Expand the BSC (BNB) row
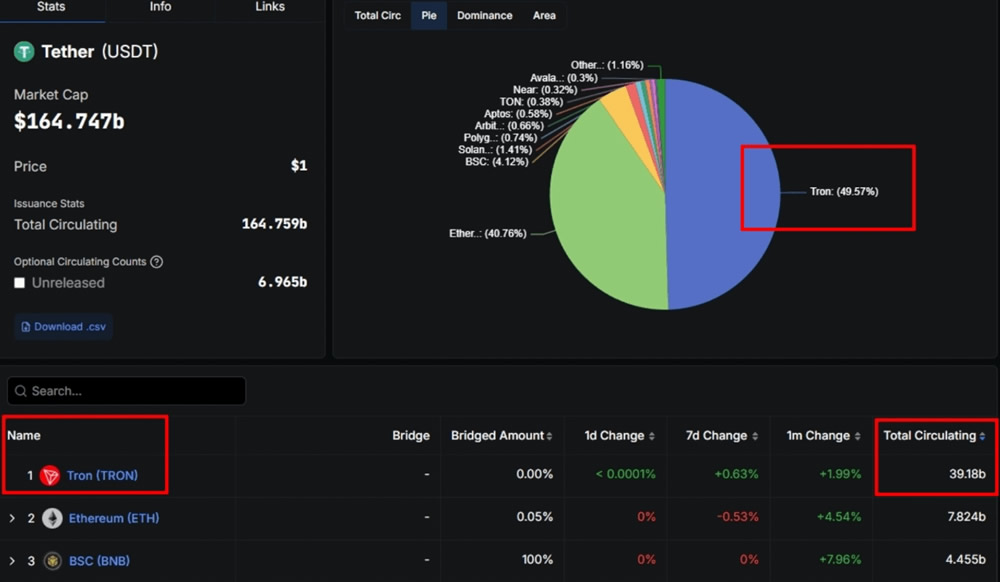The height and width of the screenshot is (582, 1000). [x=12, y=561]
